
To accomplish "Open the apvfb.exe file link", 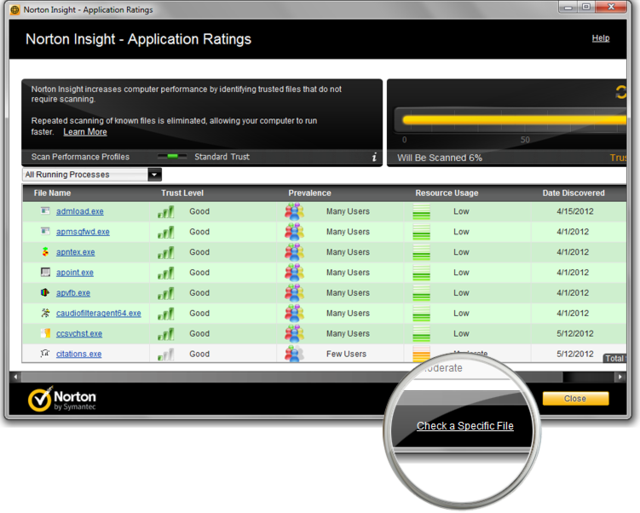I will pyautogui.click(x=73, y=293).
